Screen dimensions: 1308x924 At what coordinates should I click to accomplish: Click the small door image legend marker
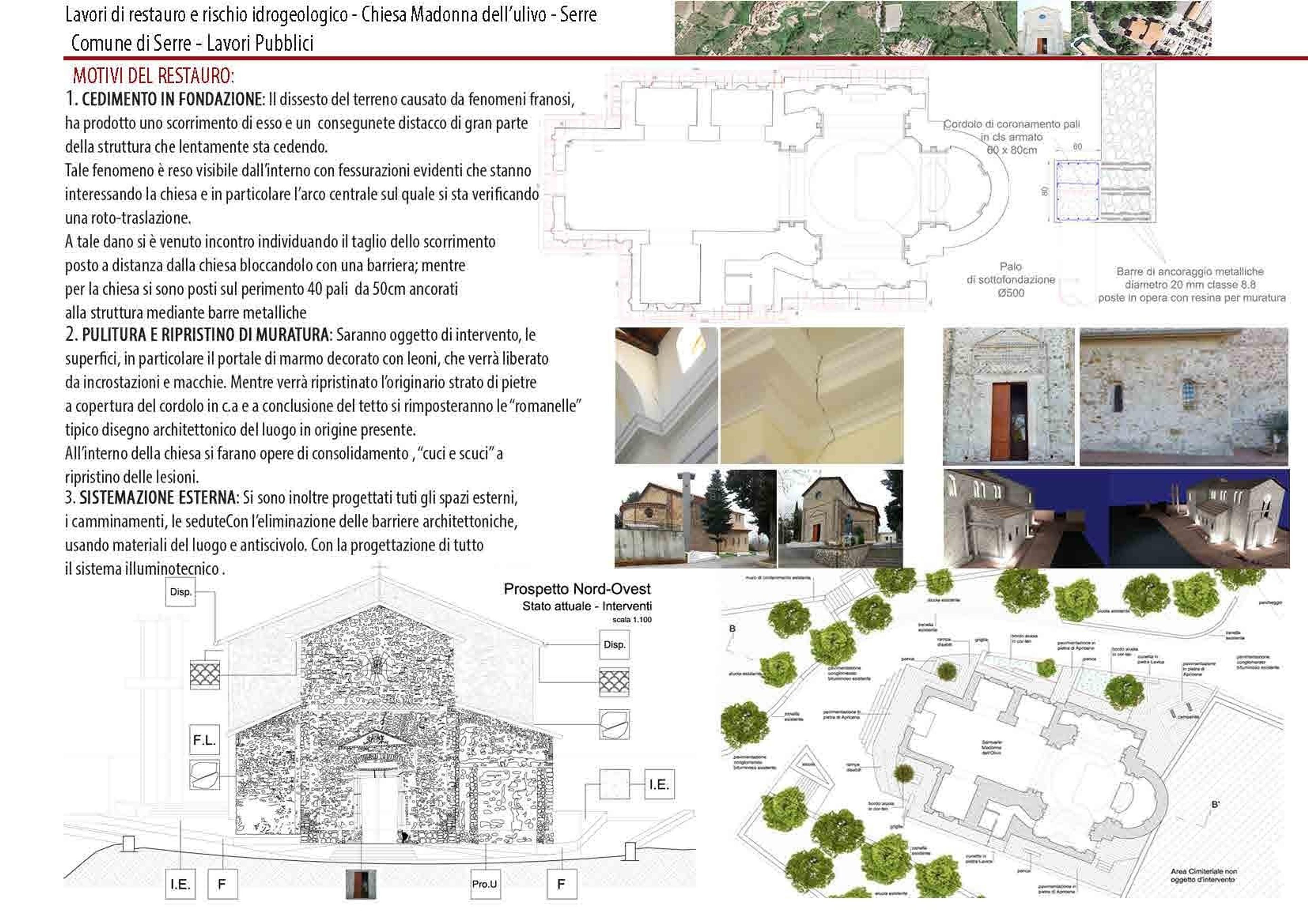point(361,884)
